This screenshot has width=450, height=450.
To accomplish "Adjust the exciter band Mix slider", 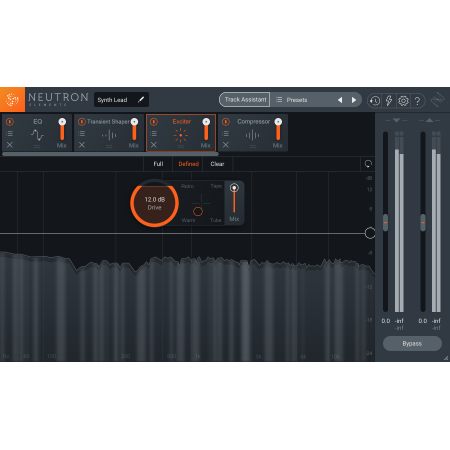I will [x=234, y=199].
